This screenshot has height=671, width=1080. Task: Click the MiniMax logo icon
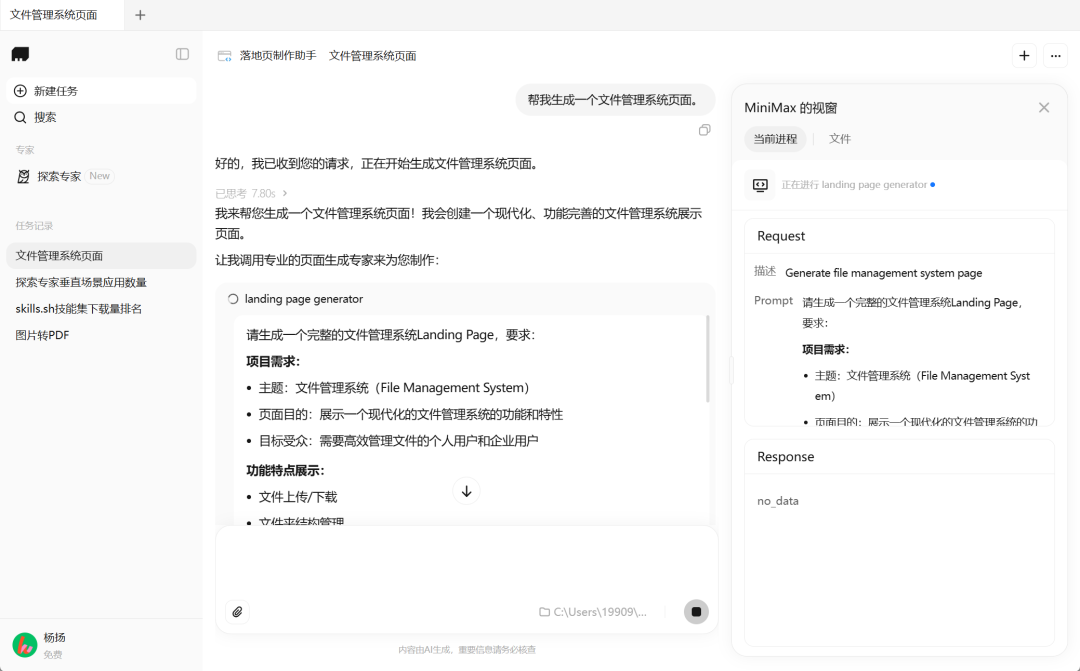[x=22, y=53]
